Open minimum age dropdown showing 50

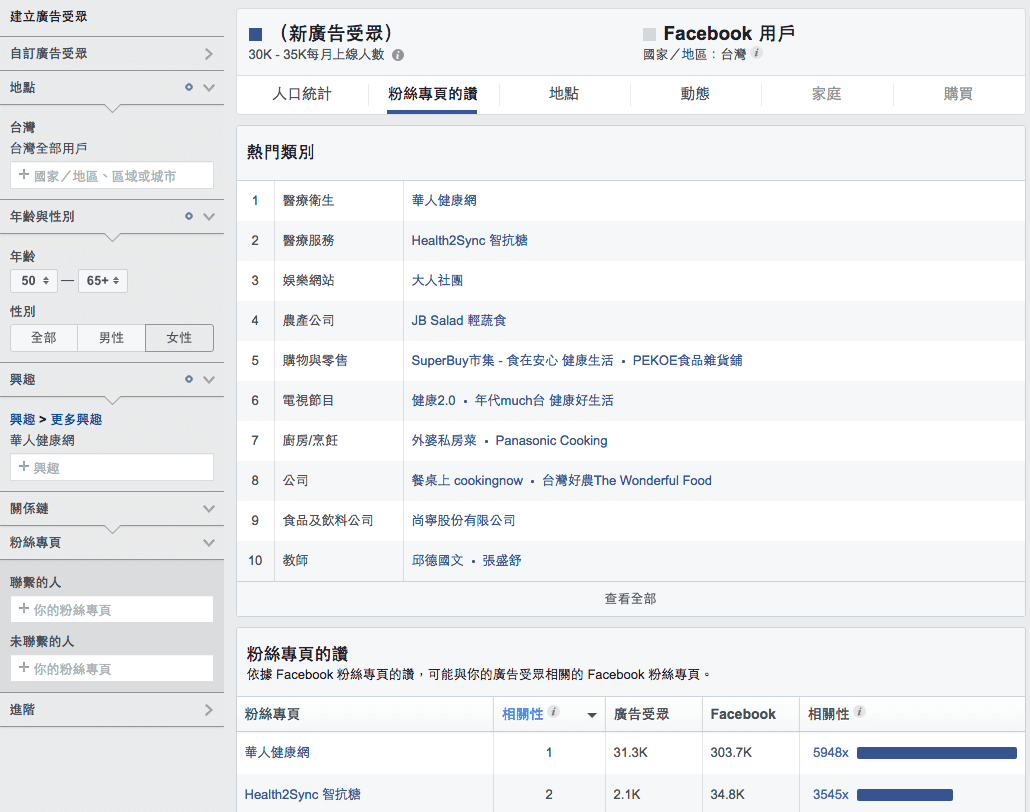click(x=33, y=281)
